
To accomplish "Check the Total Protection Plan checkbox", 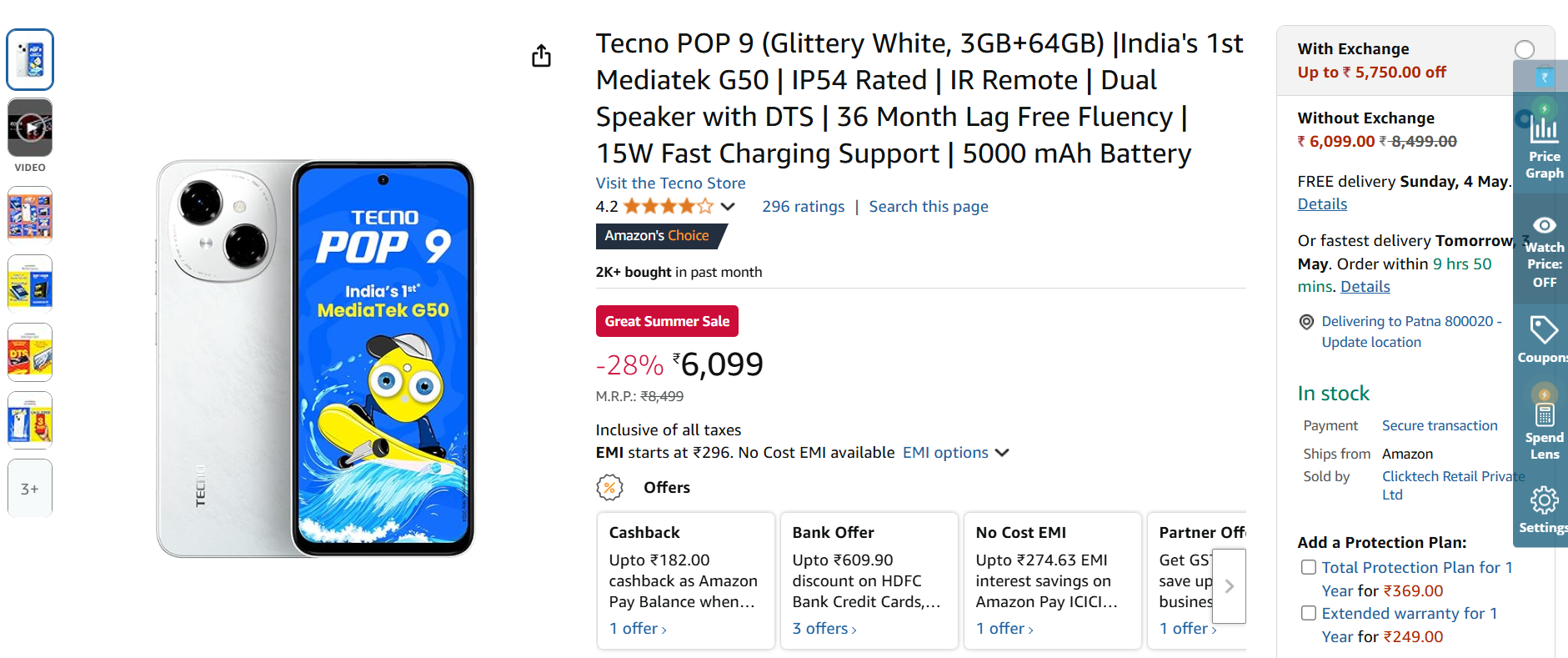I will pyautogui.click(x=1309, y=567).
